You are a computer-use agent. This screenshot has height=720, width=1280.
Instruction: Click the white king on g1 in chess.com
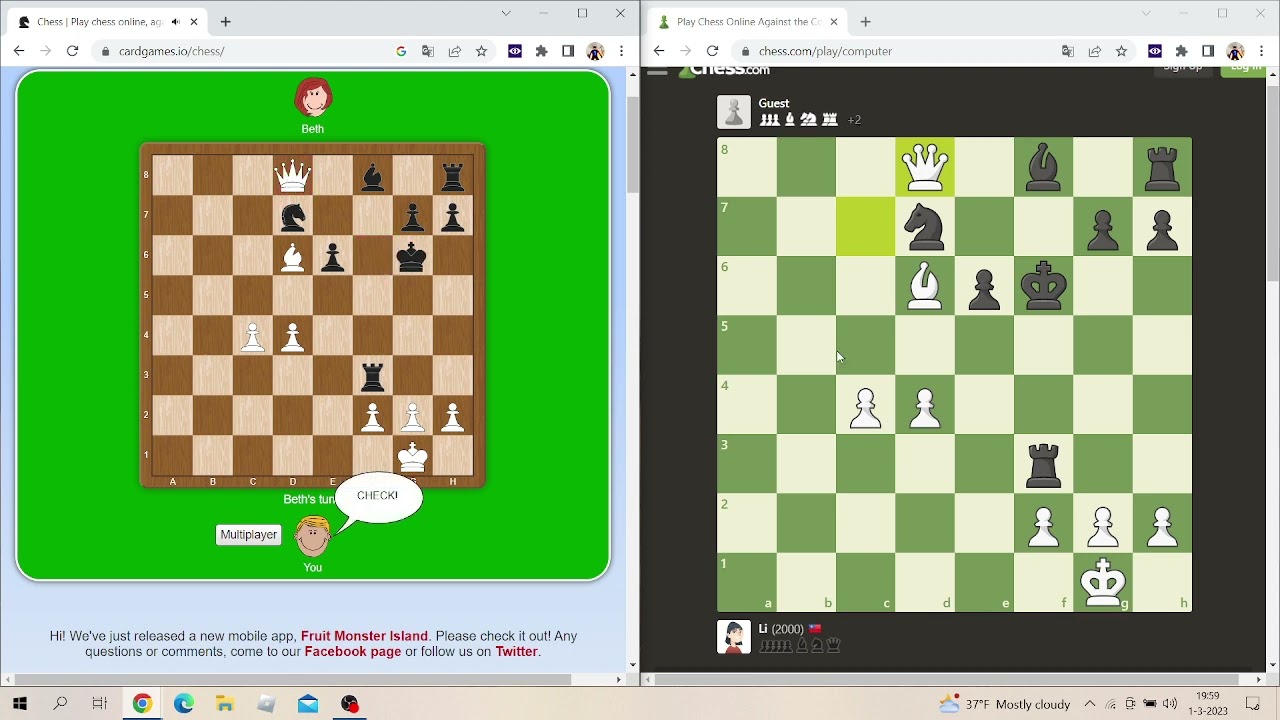tap(1103, 582)
